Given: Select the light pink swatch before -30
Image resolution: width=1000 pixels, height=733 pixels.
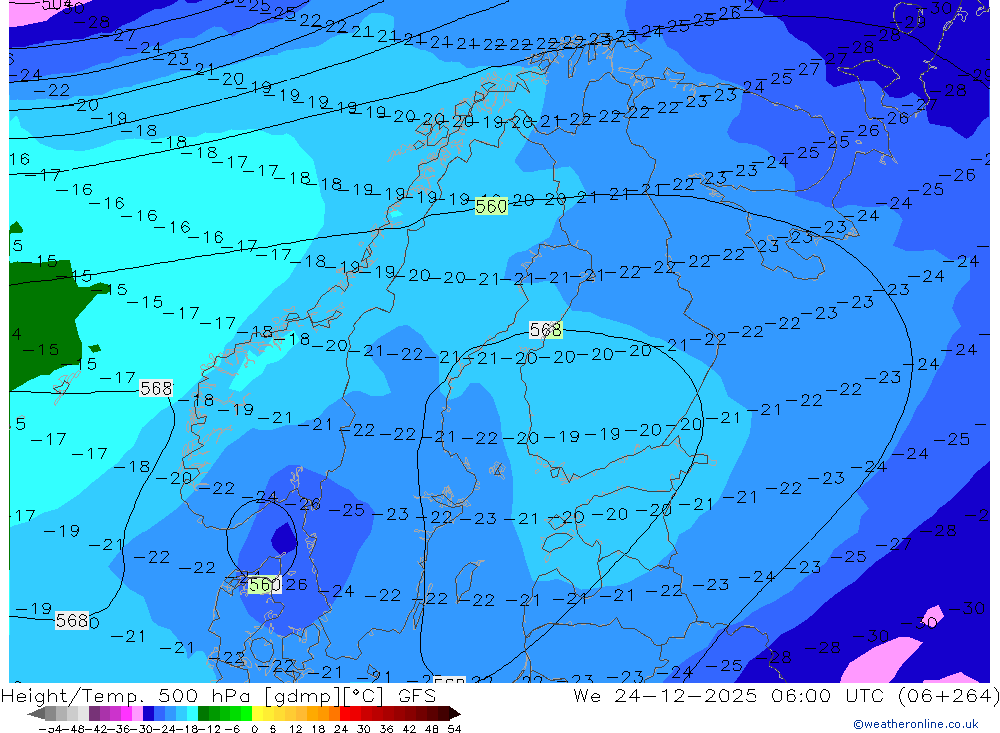Looking at the screenshot, I should [137, 713].
